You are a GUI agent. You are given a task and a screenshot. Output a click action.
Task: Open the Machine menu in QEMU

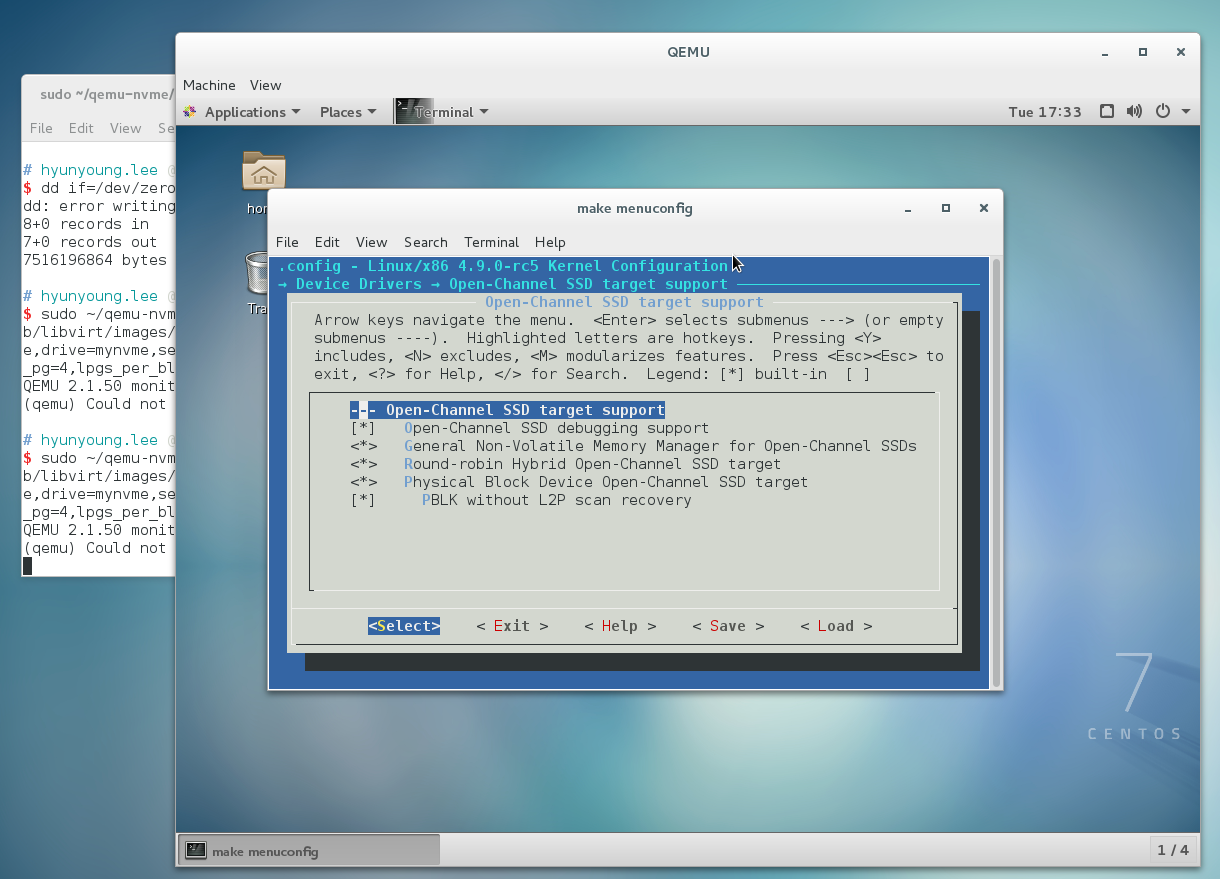point(209,85)
